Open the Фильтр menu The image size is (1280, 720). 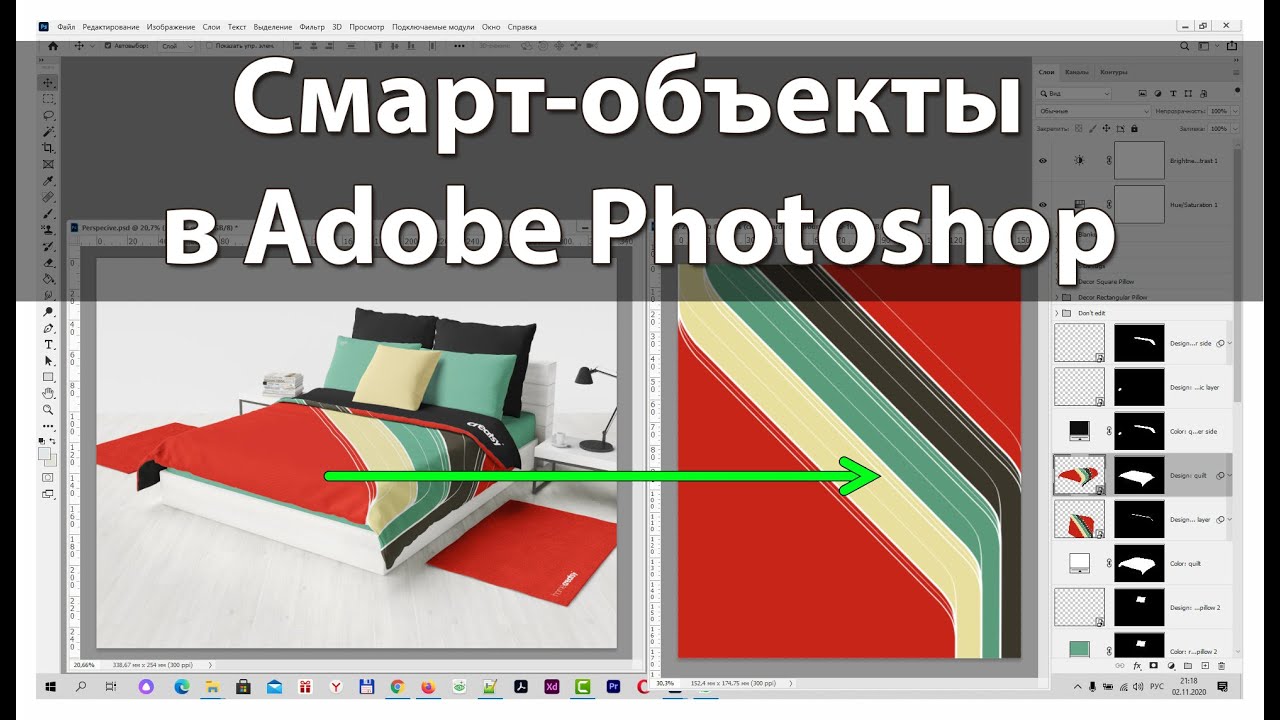tap(312, 27)
